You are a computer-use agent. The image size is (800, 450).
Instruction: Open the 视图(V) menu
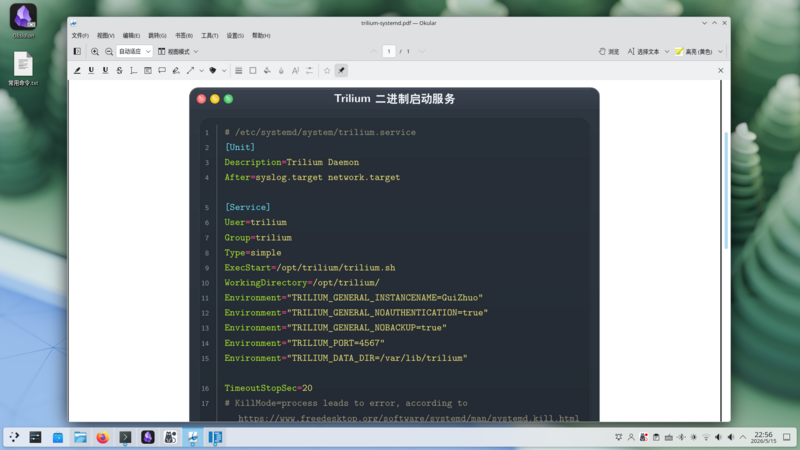pos(106,36)
